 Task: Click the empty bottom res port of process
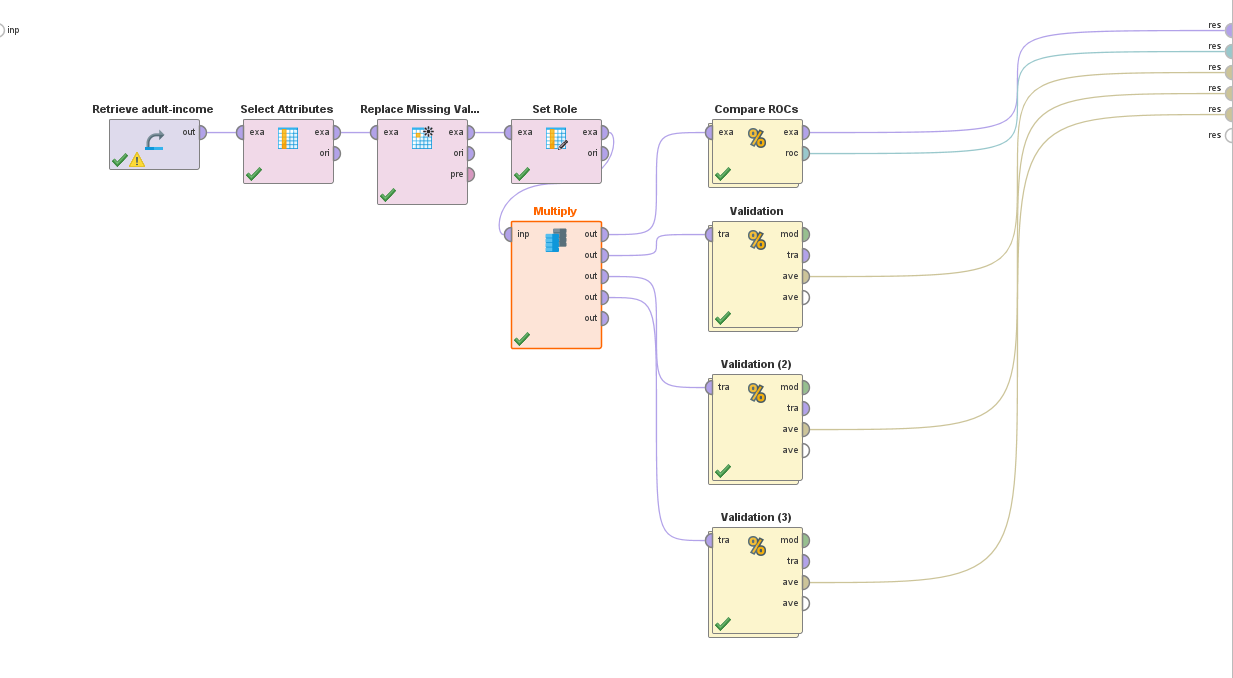click(x=1229, y=135)
